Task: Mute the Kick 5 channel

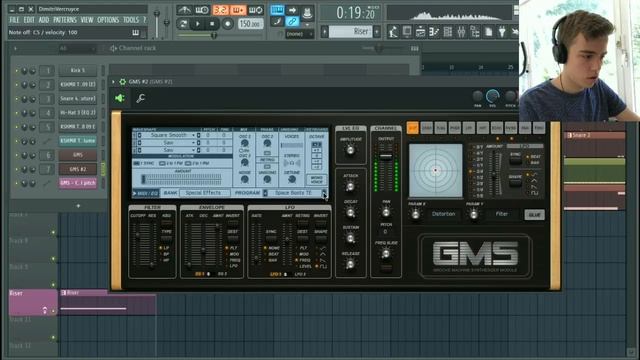Action: [17, 71]
